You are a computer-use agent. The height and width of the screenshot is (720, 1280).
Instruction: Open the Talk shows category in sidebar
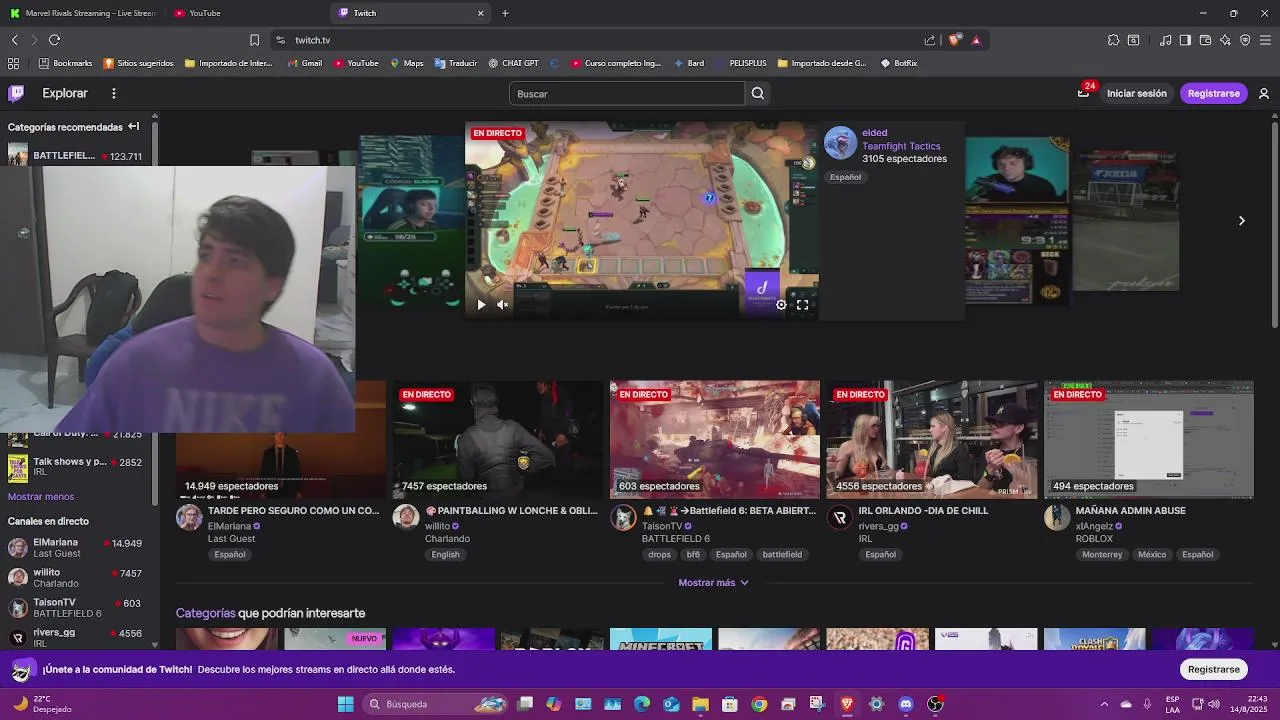click(75, 466)
